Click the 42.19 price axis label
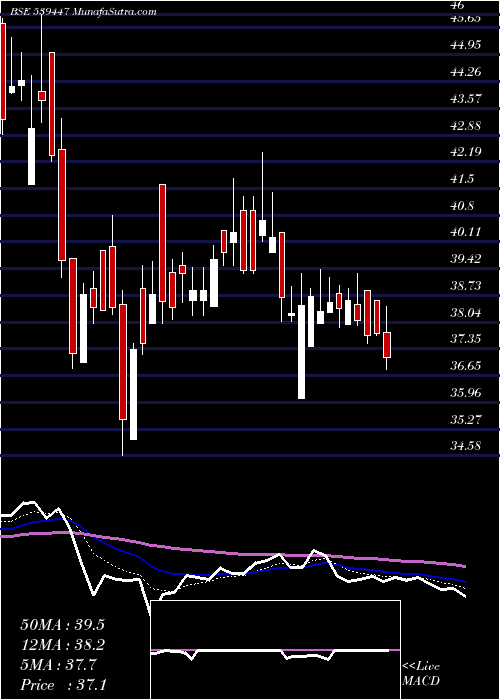The height and width of the screenshot is (700, 500). point(465,152)
